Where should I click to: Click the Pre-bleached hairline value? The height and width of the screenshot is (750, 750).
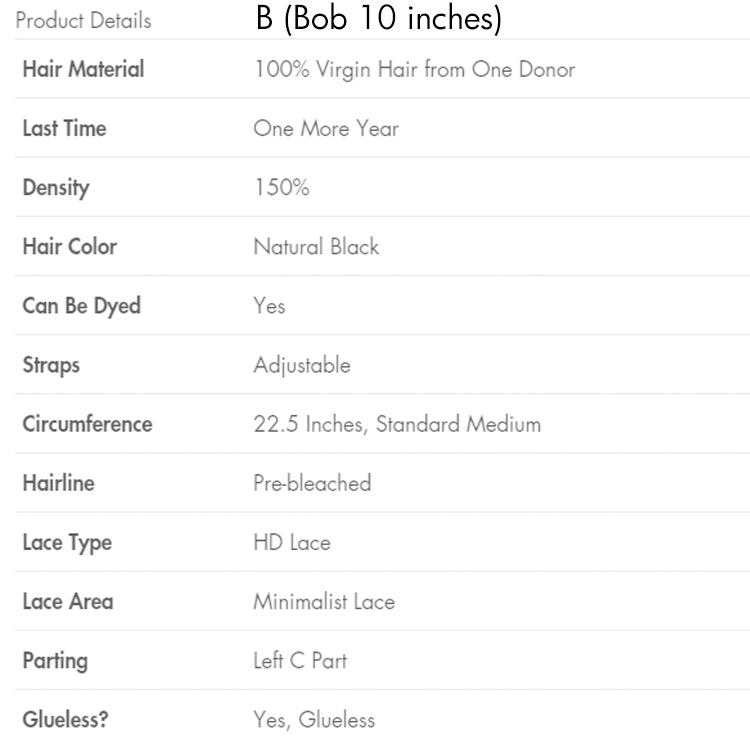click(x=312, y=483)
